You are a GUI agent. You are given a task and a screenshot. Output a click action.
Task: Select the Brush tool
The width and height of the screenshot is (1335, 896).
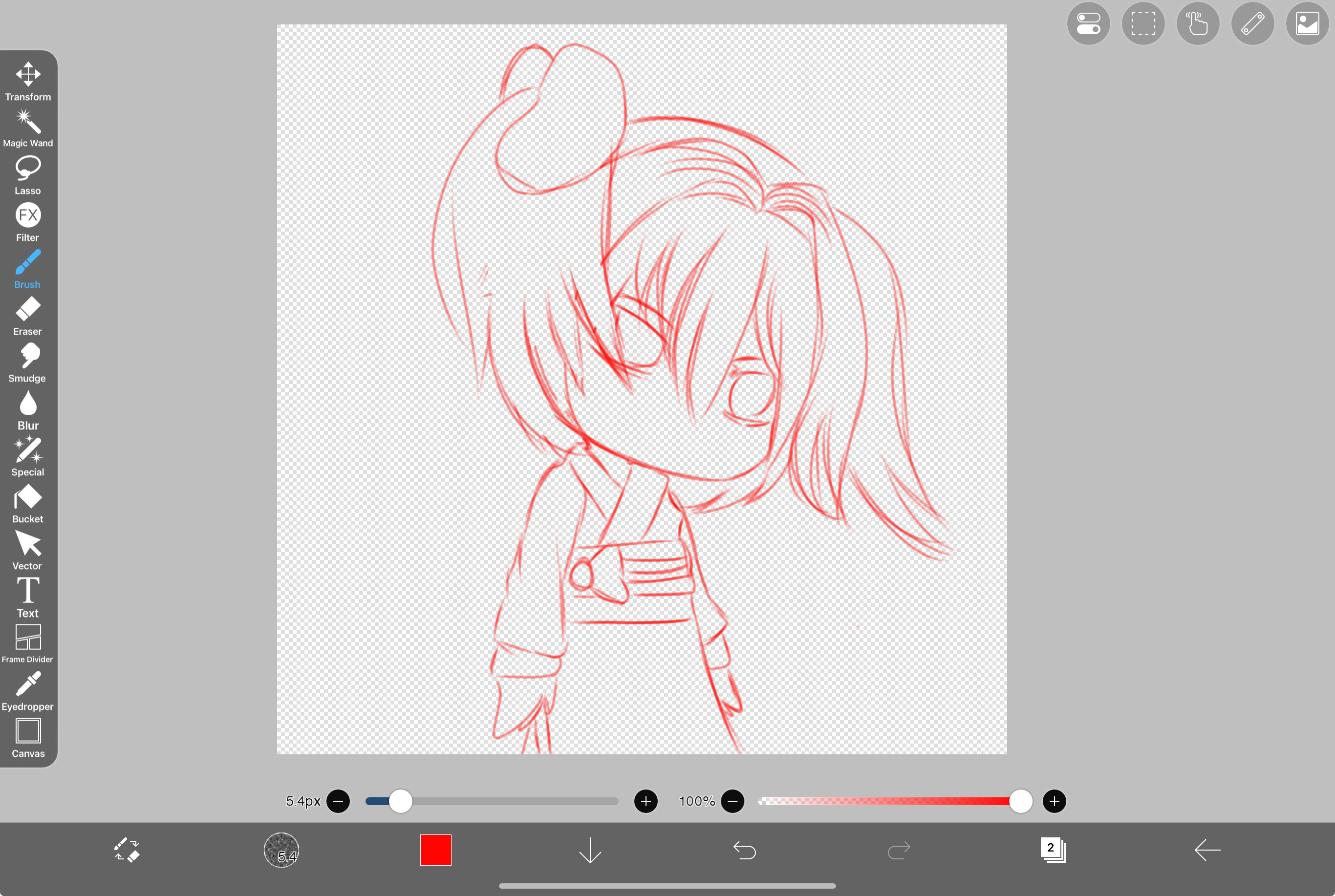(x=27, y=269)
